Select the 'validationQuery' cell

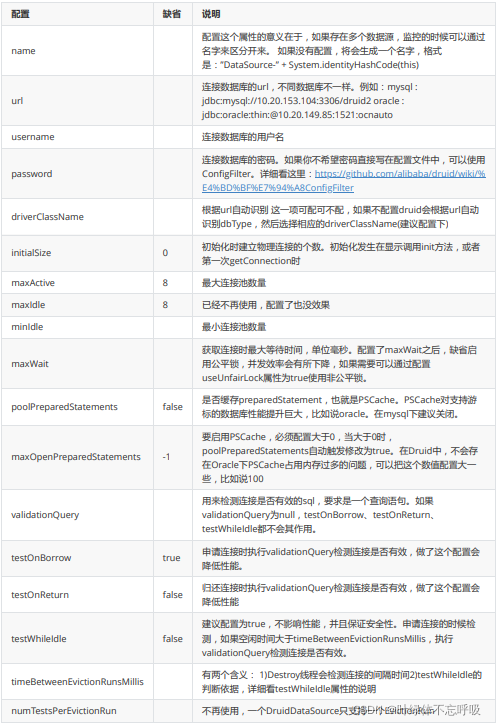pyautogui.click(x=78, y=515)
